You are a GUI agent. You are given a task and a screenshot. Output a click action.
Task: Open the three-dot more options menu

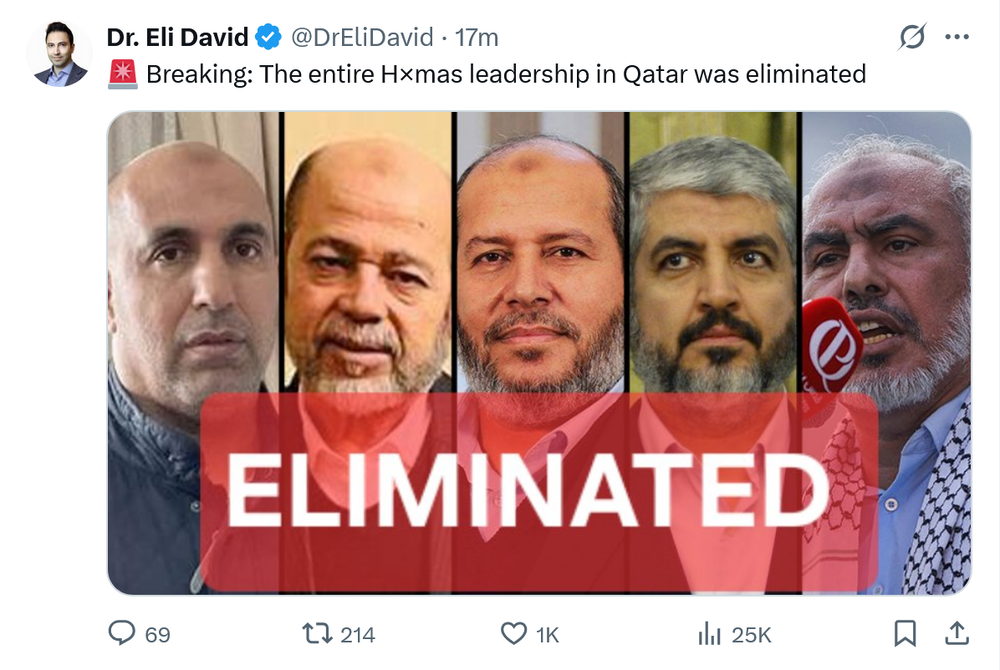pyautogui.click(x=957, y=37)
